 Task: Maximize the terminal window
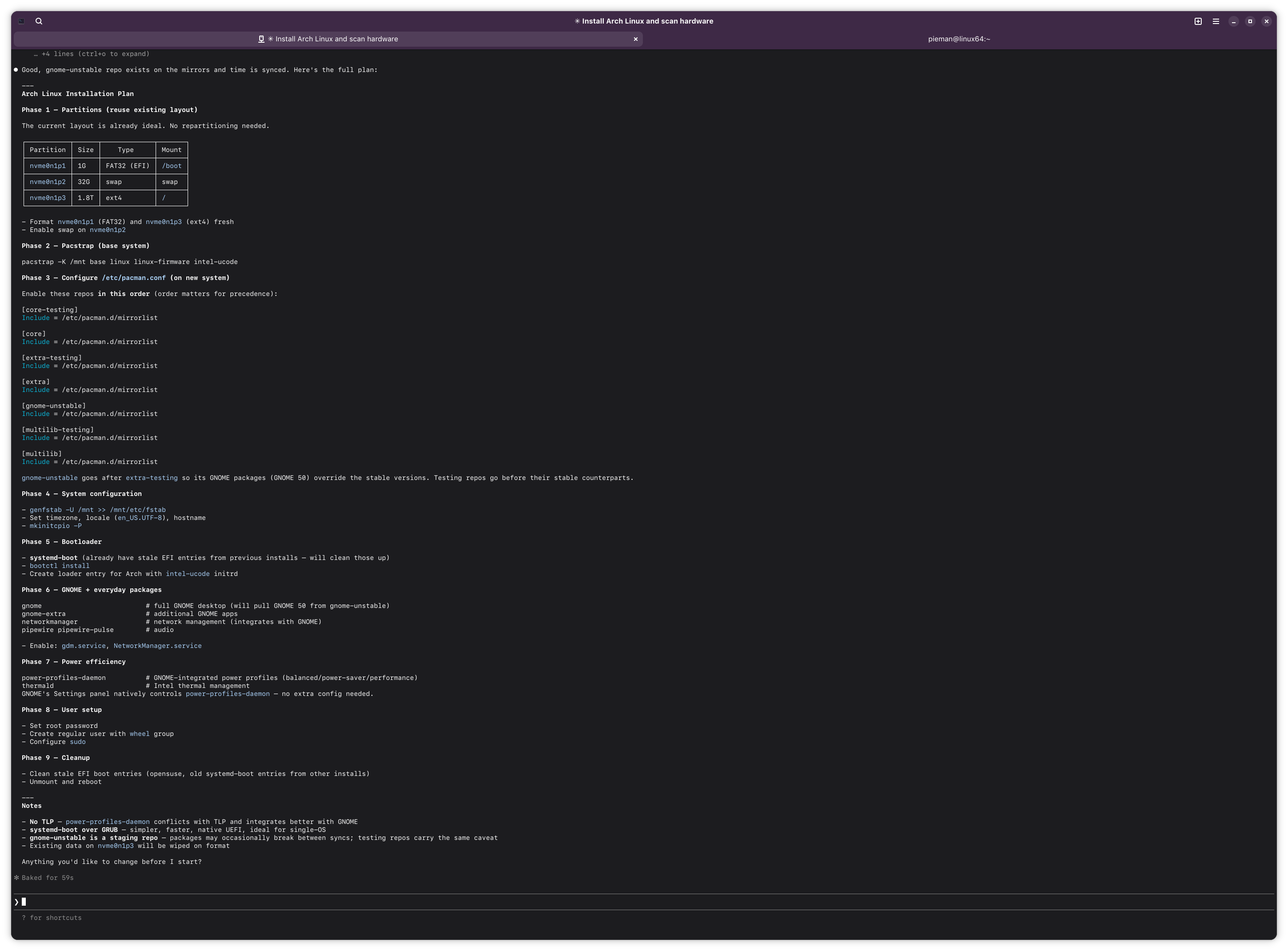(1249, 21)
